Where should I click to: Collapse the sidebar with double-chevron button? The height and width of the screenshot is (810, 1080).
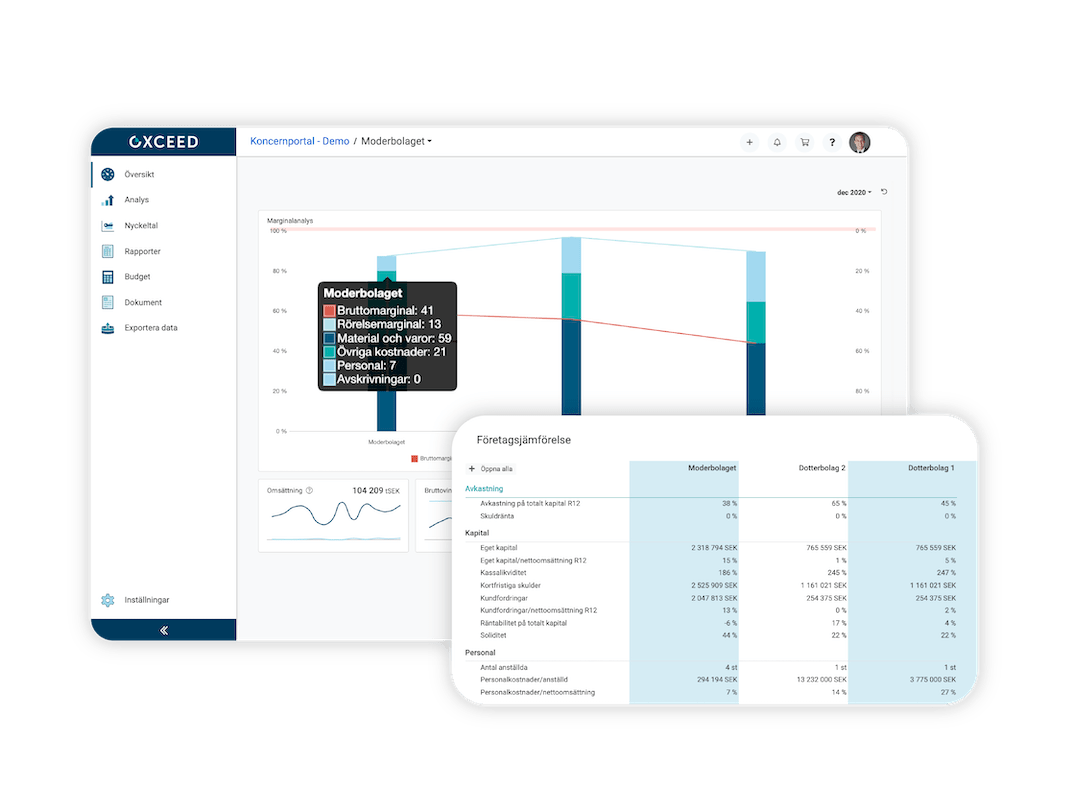point(164,631)
